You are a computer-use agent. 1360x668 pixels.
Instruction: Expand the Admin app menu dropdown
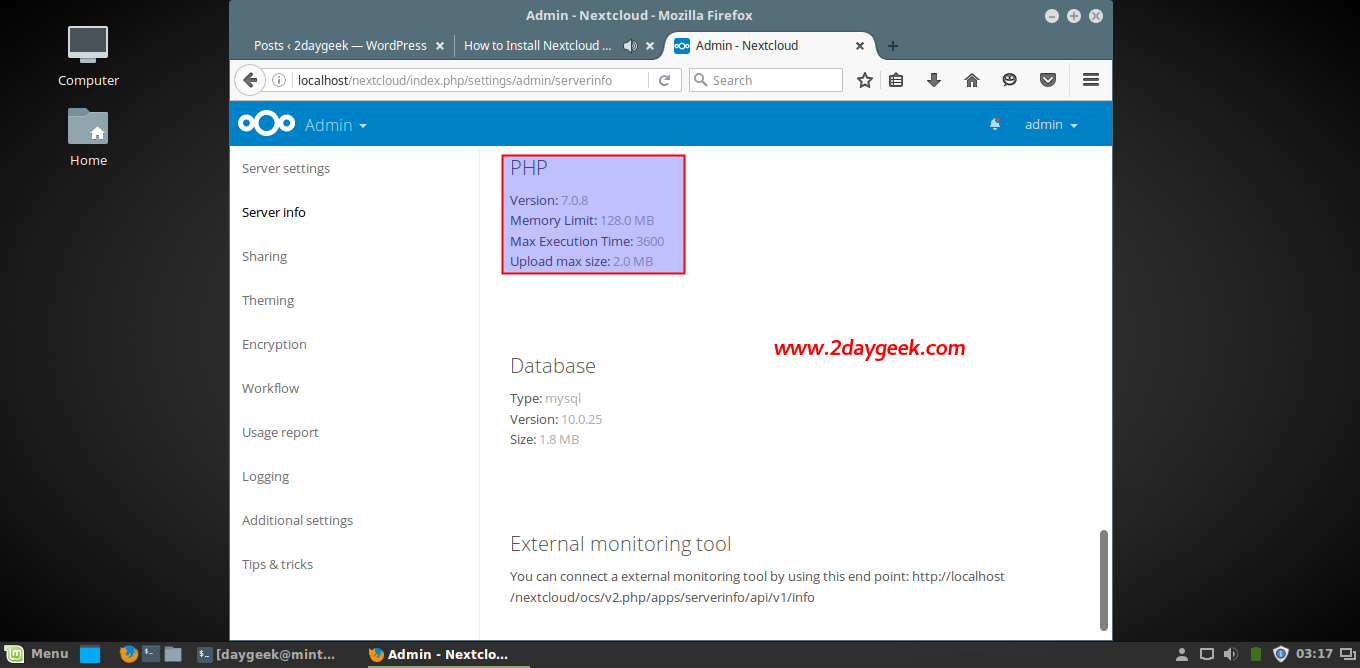(336, 125)
